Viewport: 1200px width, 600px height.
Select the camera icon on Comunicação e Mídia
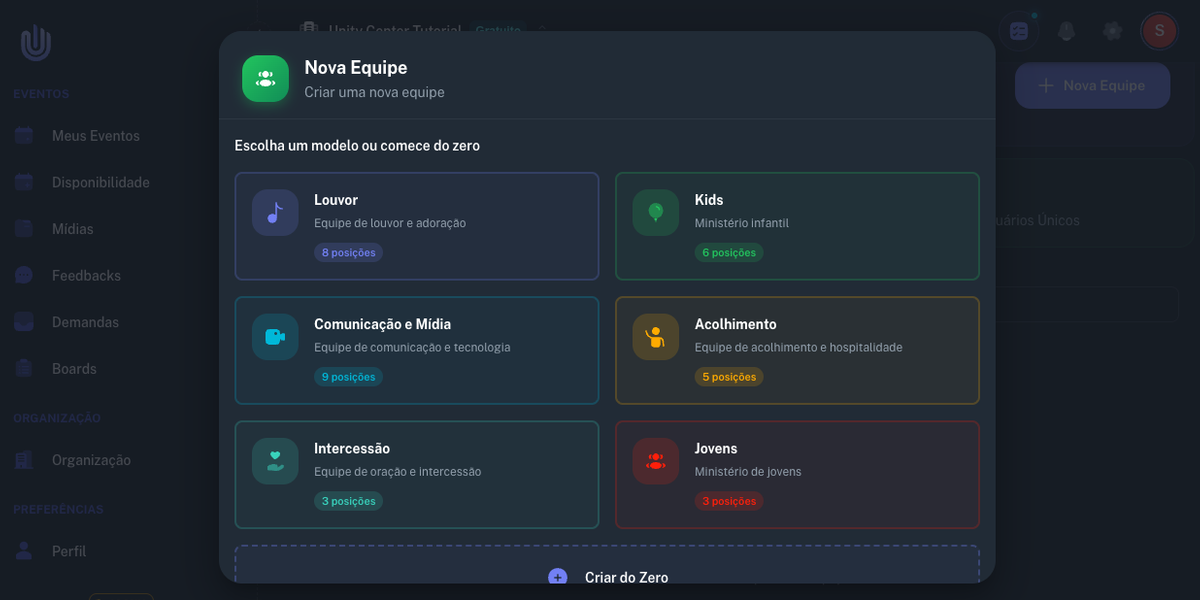[274, 337]
